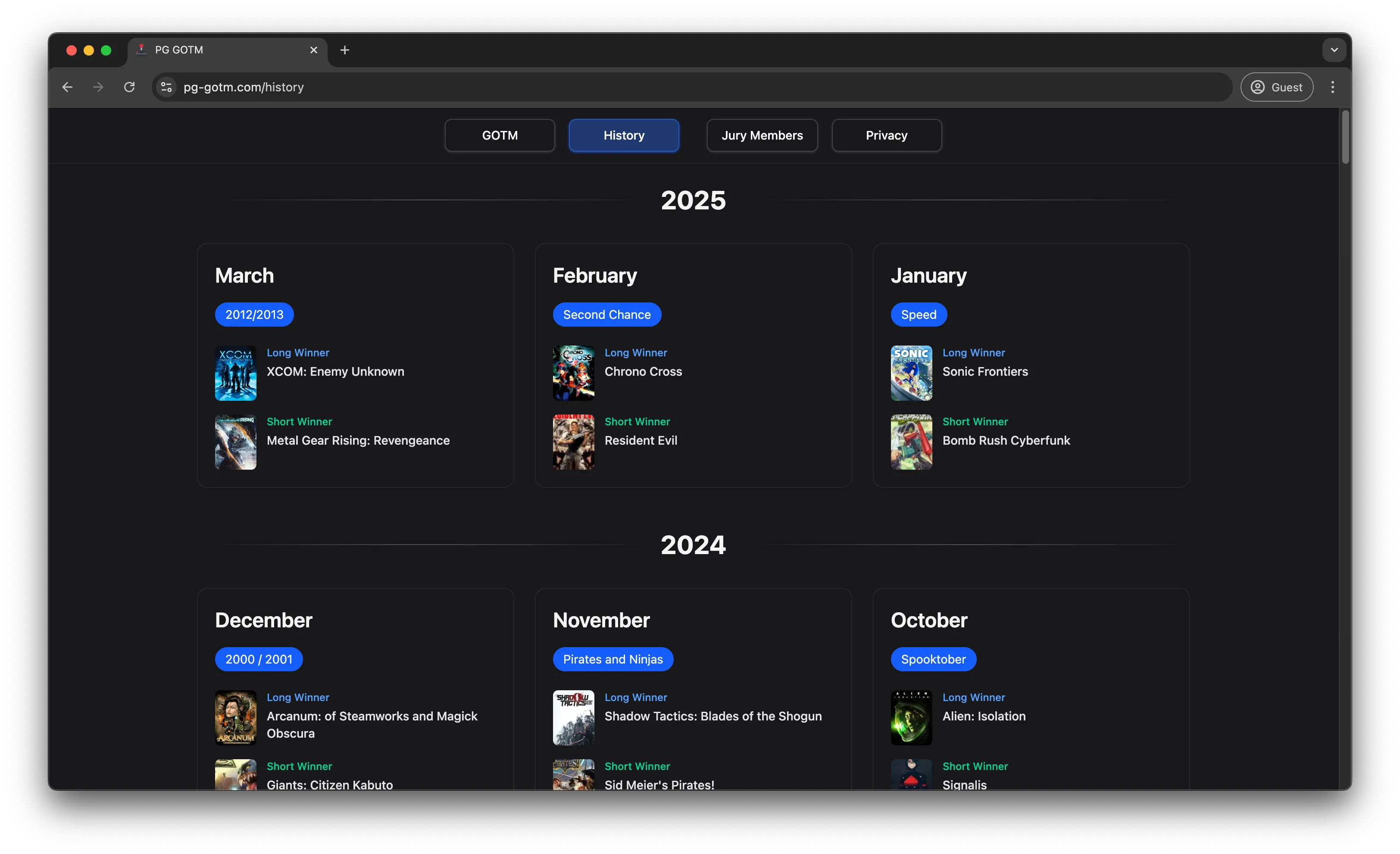
Task: Click the Guest profile button
Action: point(1276,87)
